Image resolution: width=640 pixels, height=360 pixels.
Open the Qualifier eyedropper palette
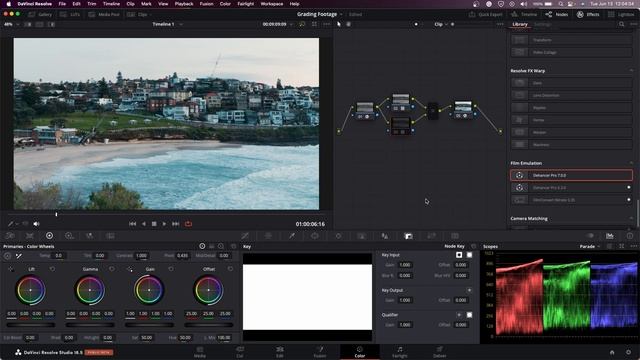point(292,236)
